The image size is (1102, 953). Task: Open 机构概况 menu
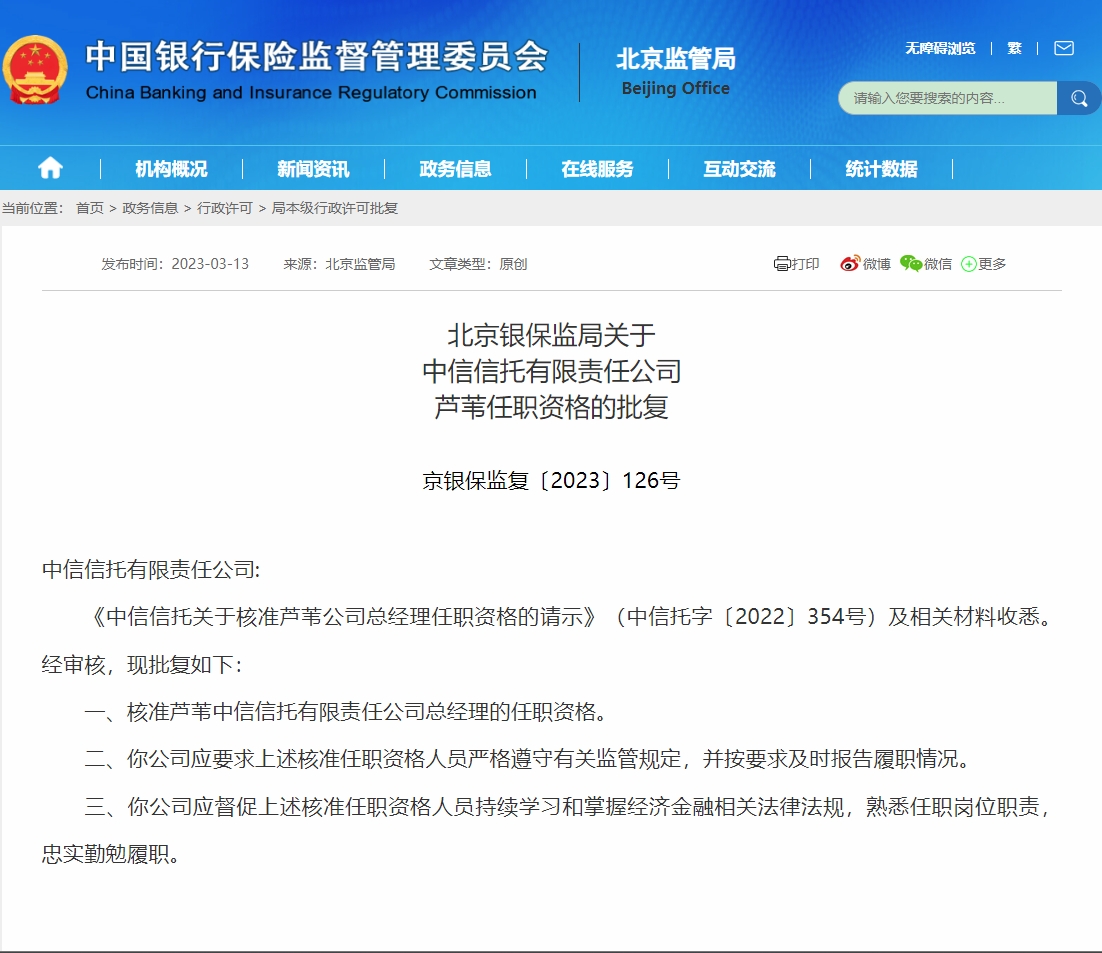coord(171,169)
